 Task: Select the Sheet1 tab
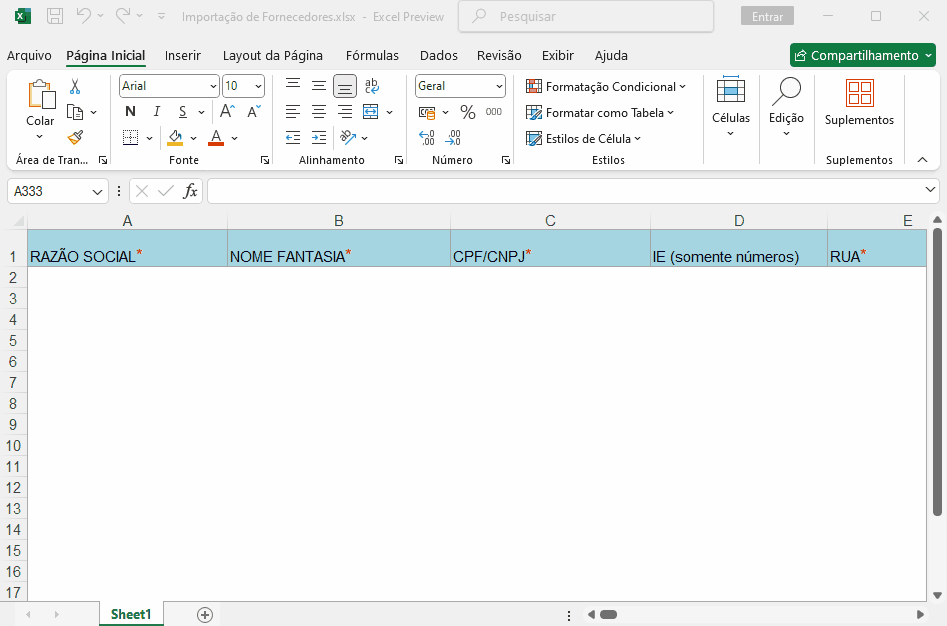[x=131, y=614]
